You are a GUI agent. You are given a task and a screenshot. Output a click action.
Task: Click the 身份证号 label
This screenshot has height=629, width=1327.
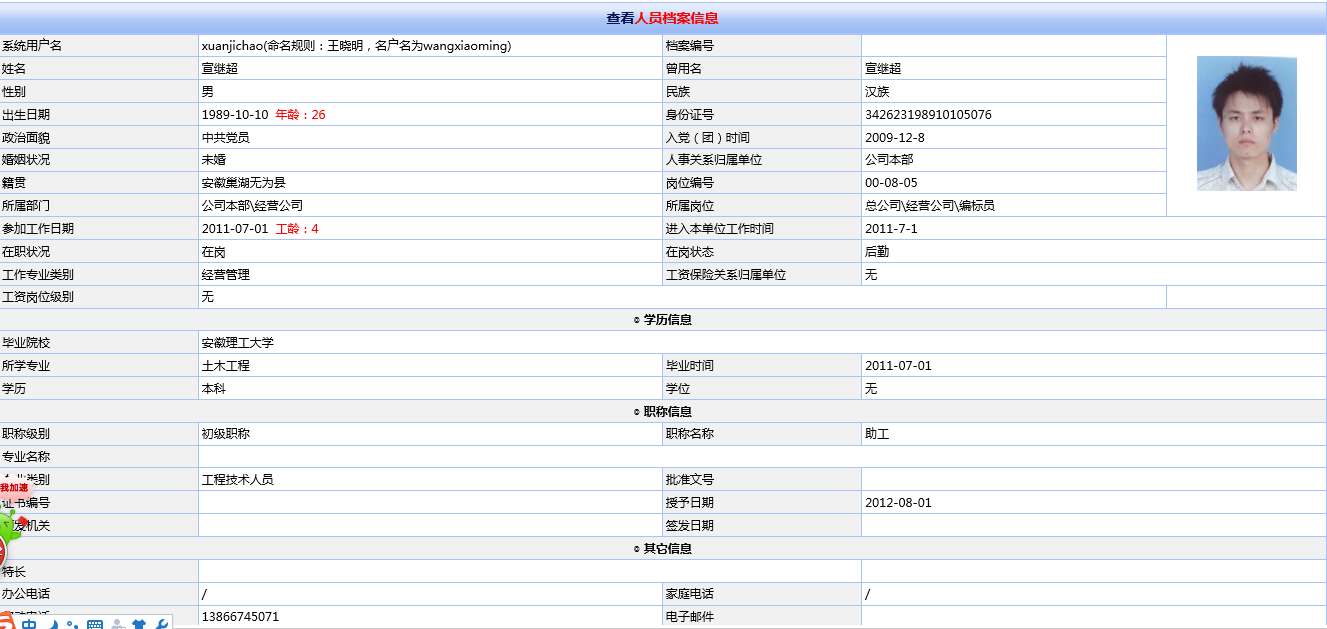coord(690,115)
